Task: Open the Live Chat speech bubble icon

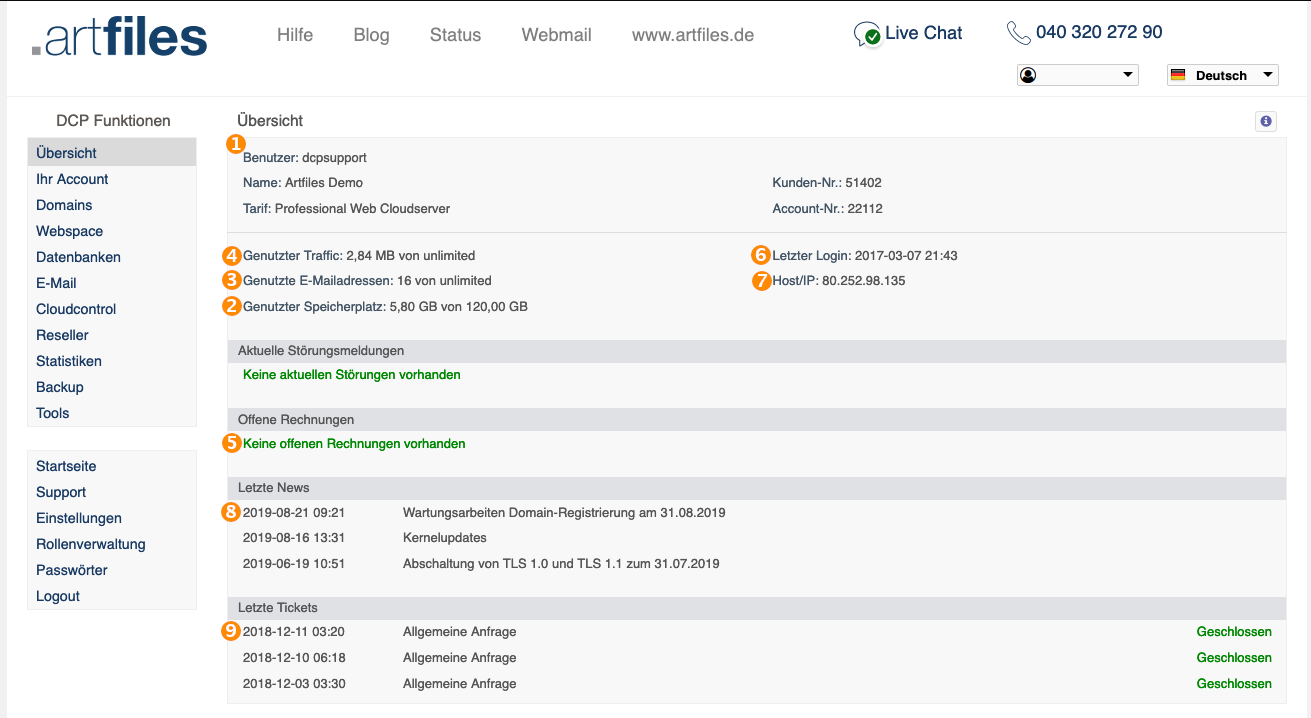Action: click(x=867, y=34)
